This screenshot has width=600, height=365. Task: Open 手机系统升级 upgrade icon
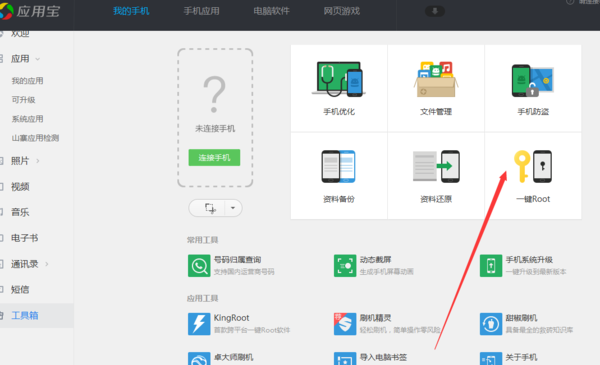[x=491, y=266]
